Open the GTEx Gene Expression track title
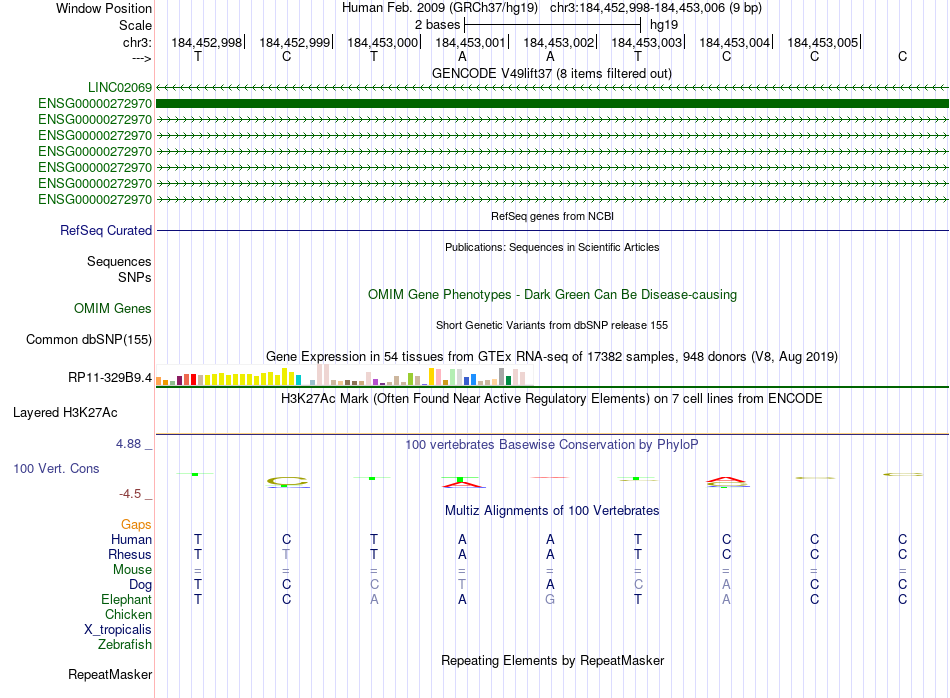950x698 pixels. click(551, 356)
